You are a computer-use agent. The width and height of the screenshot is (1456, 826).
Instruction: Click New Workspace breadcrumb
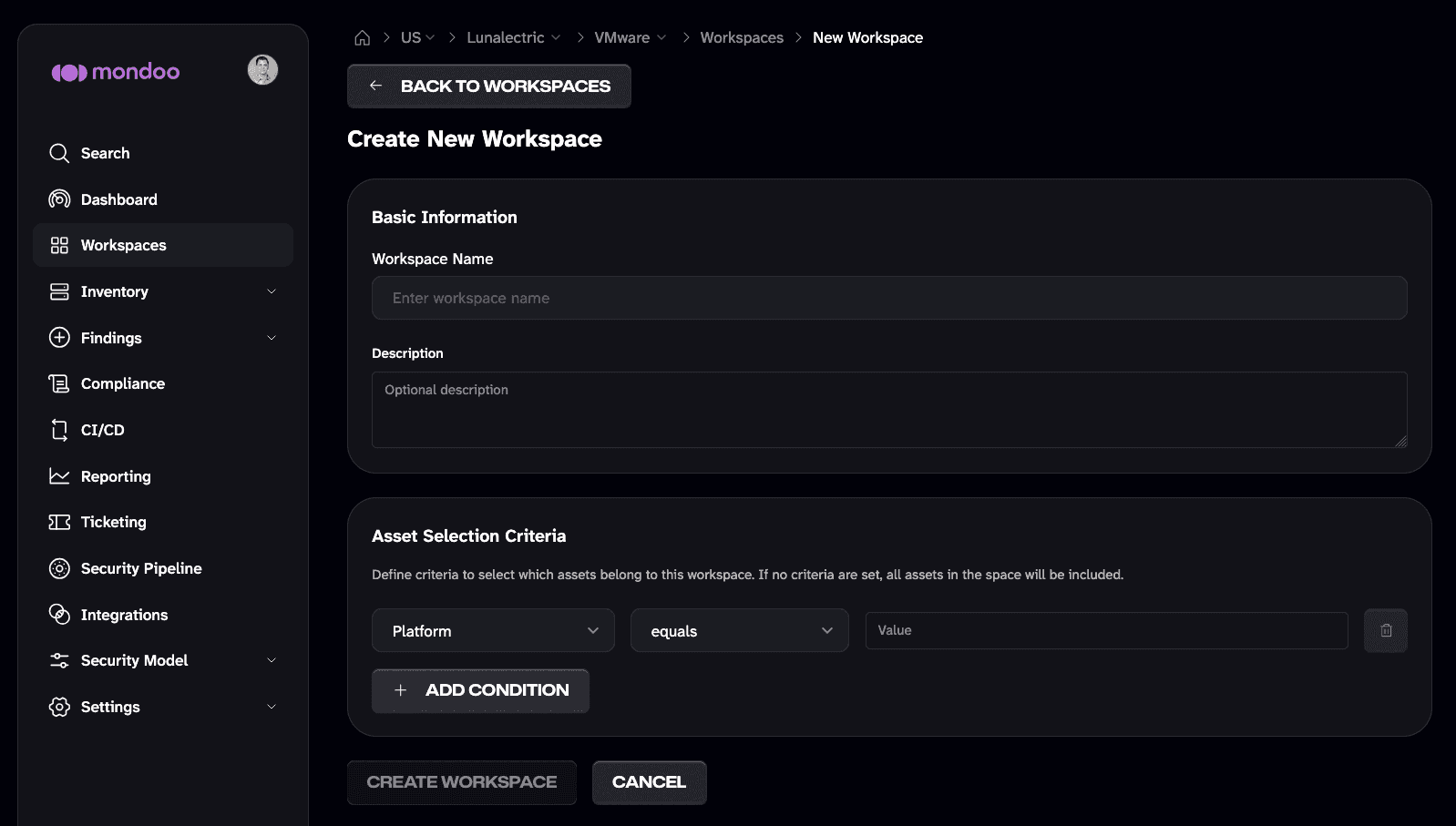click(867, 37)
